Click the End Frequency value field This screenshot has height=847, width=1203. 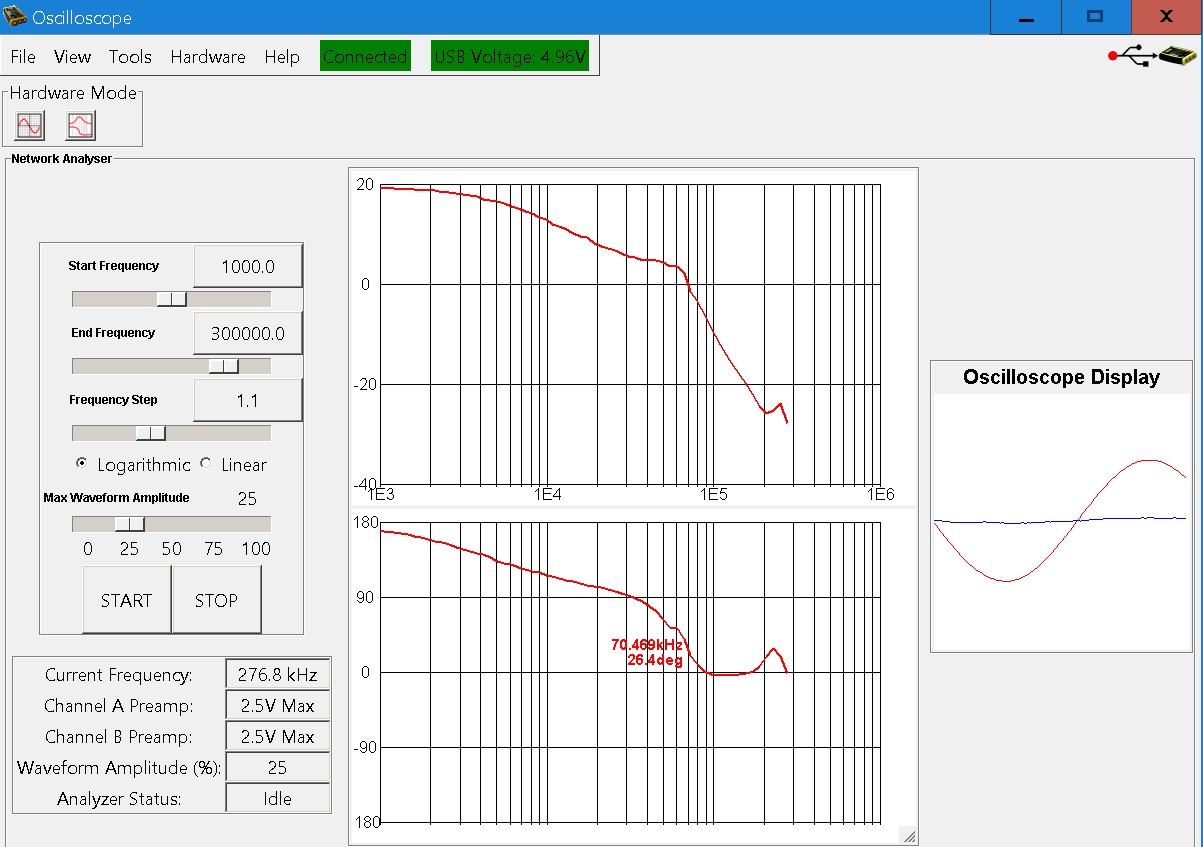[x=247, y=333]
